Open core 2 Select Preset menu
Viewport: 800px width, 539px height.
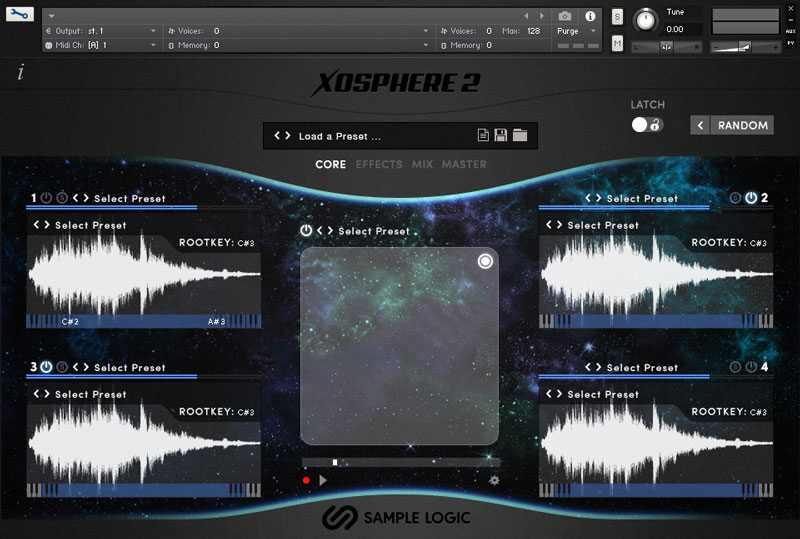[x=642, y=199]
